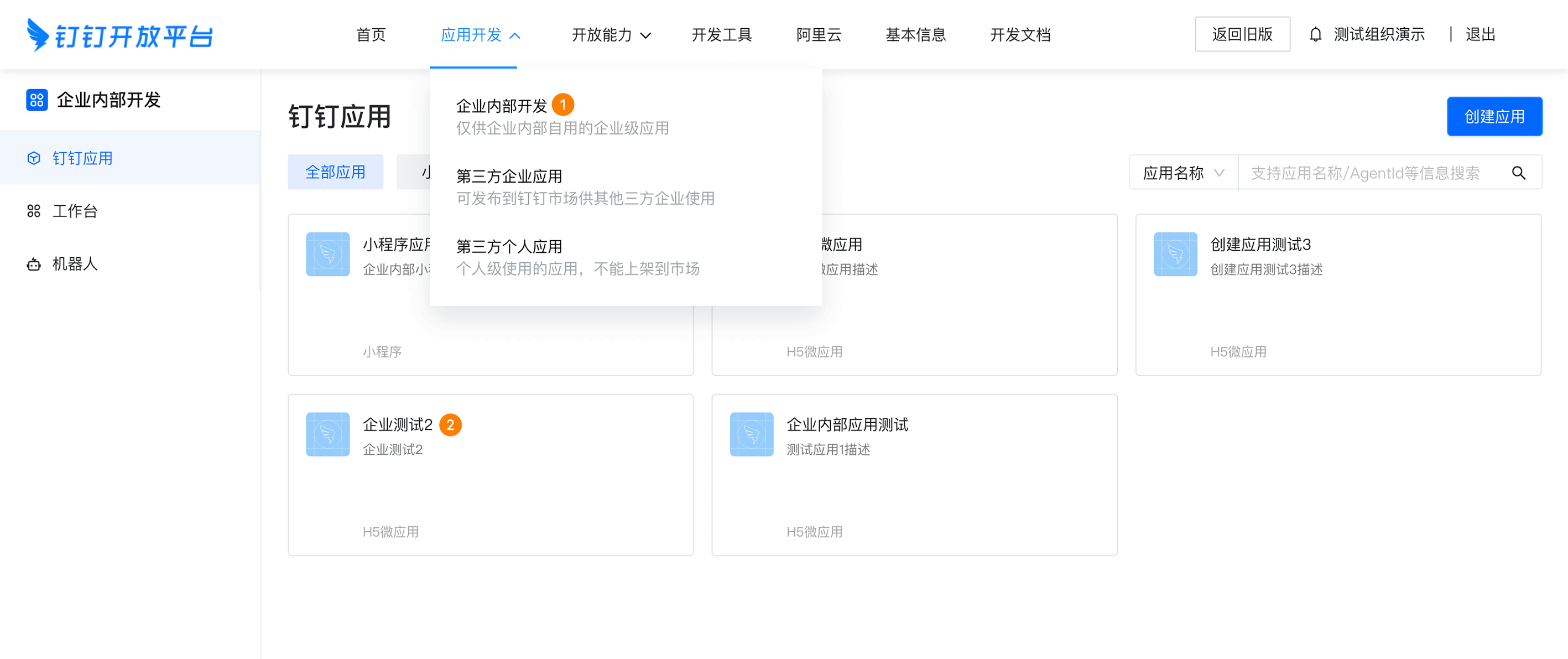Click the 企业内部开发 sidebar header icon

37,100
